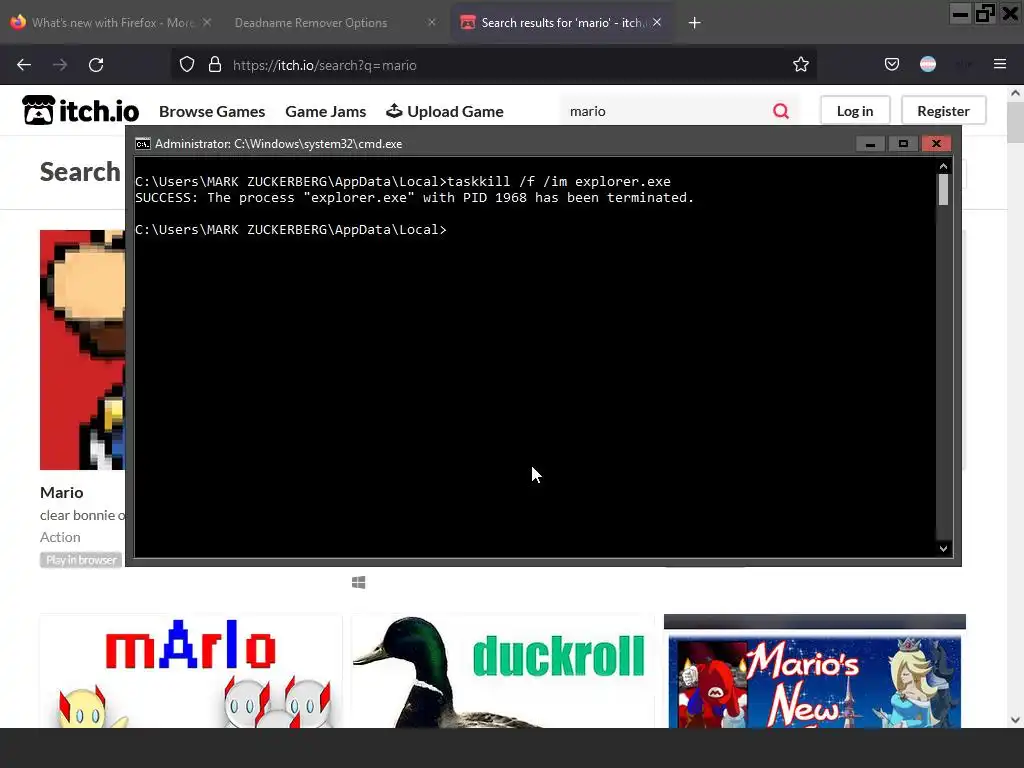The height and width of the screenshot is (768, 1024).
Task: Click the padlock site information icon
Action: 215,65
